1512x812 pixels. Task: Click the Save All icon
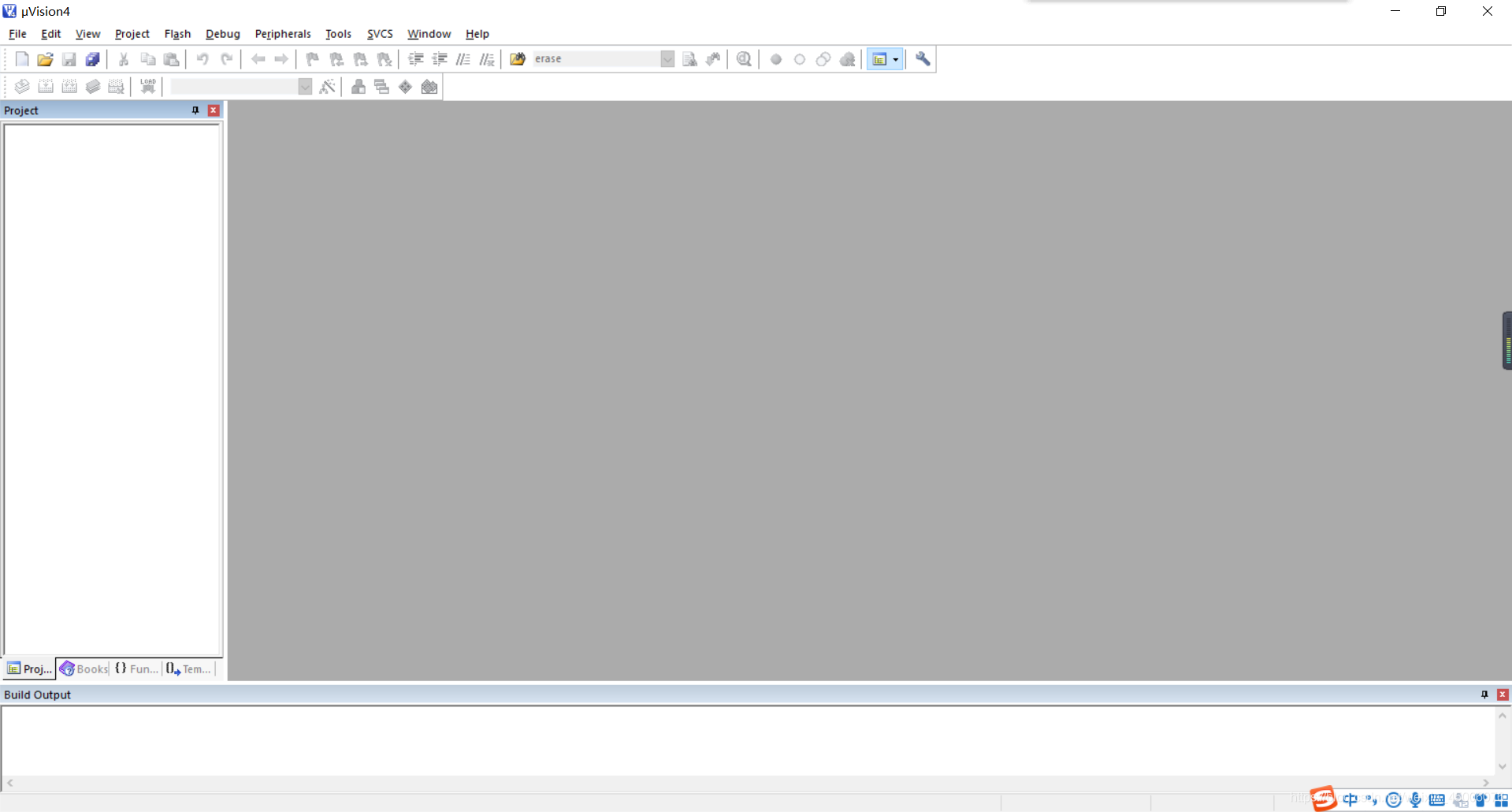click(92, 59)
